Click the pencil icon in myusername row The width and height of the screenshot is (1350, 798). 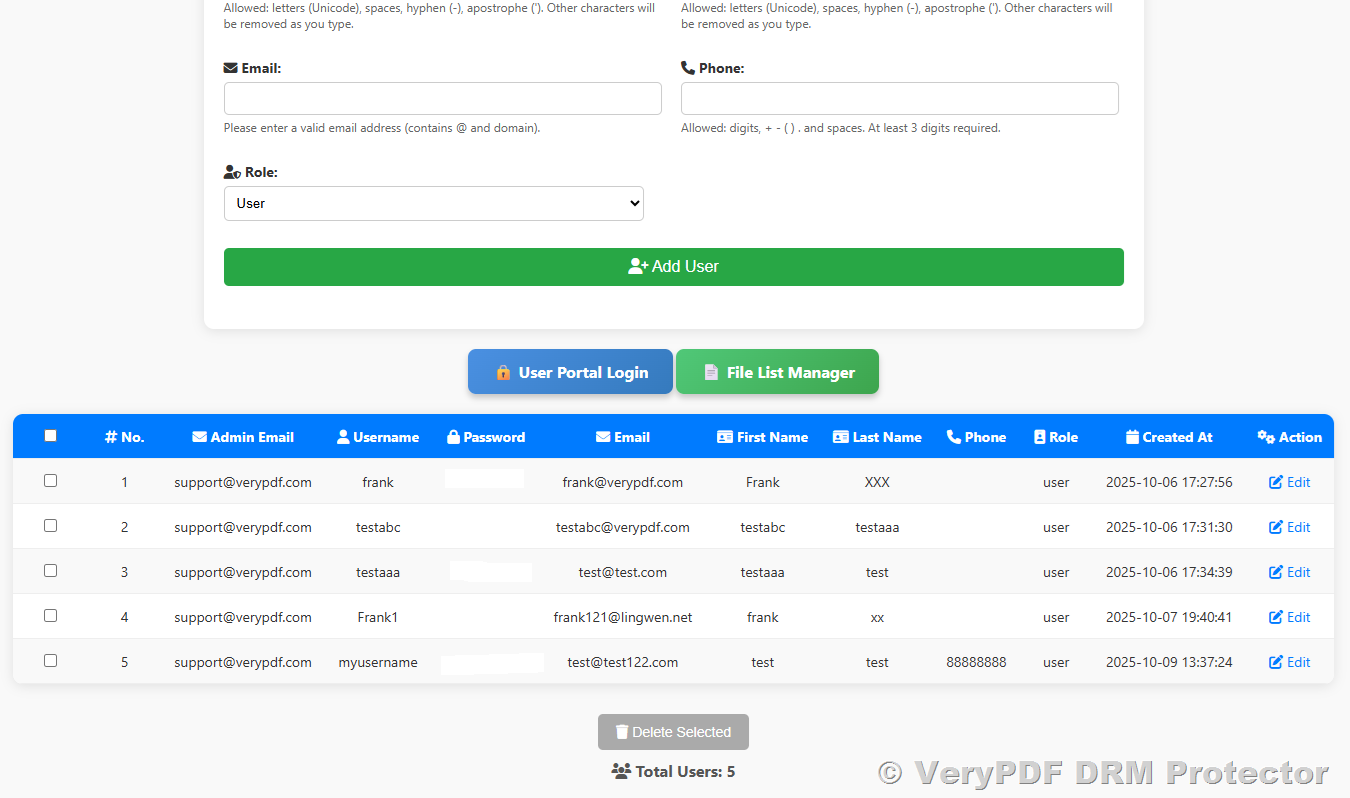pyautogui.click(x=1276, y=662)
